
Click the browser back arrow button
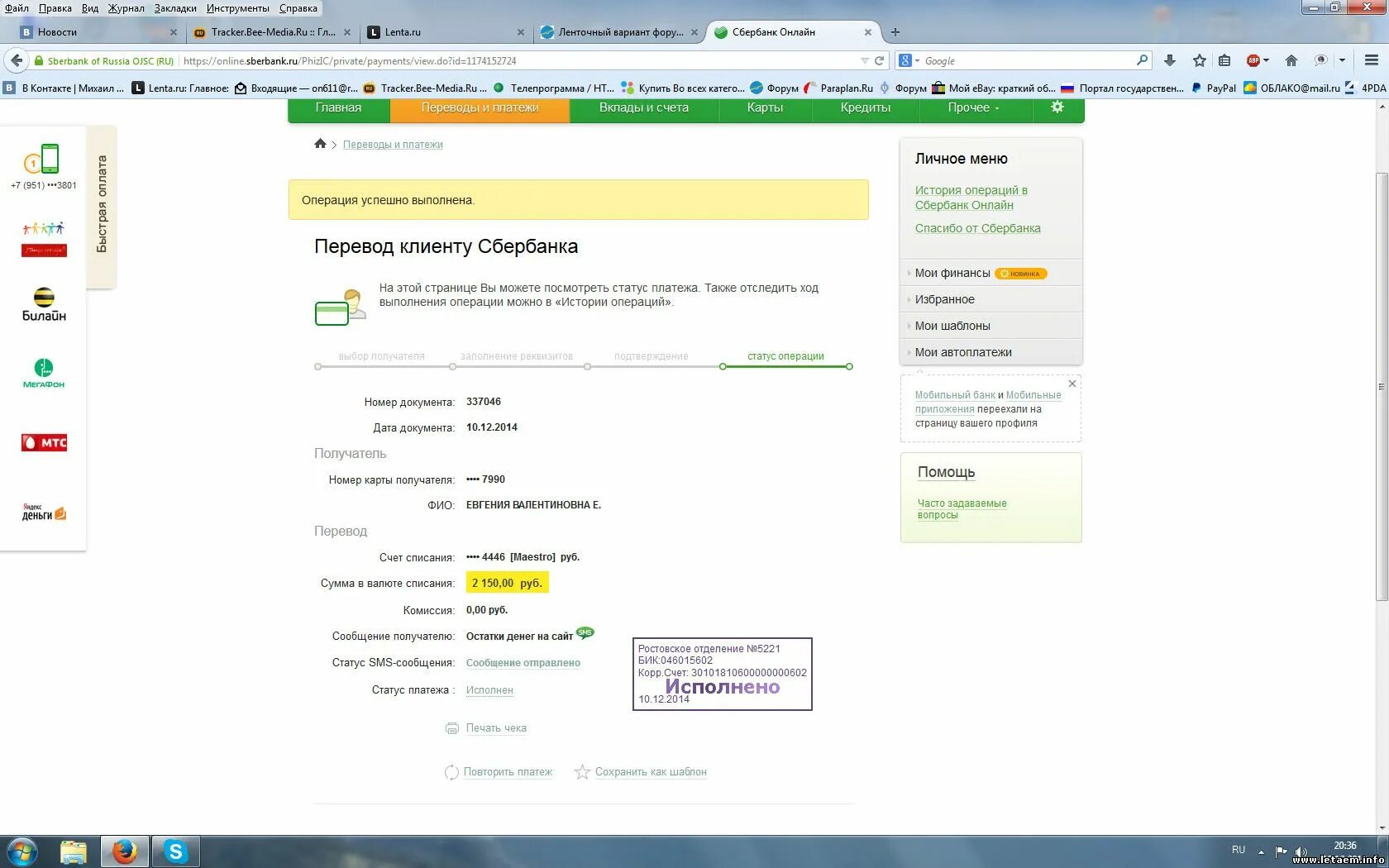tap(16, 60)
